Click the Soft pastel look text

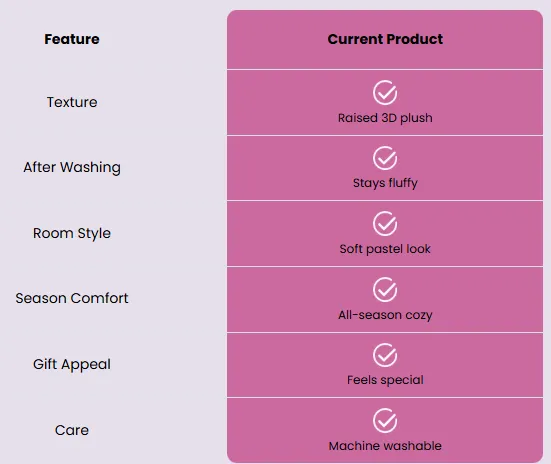(385, 249)
